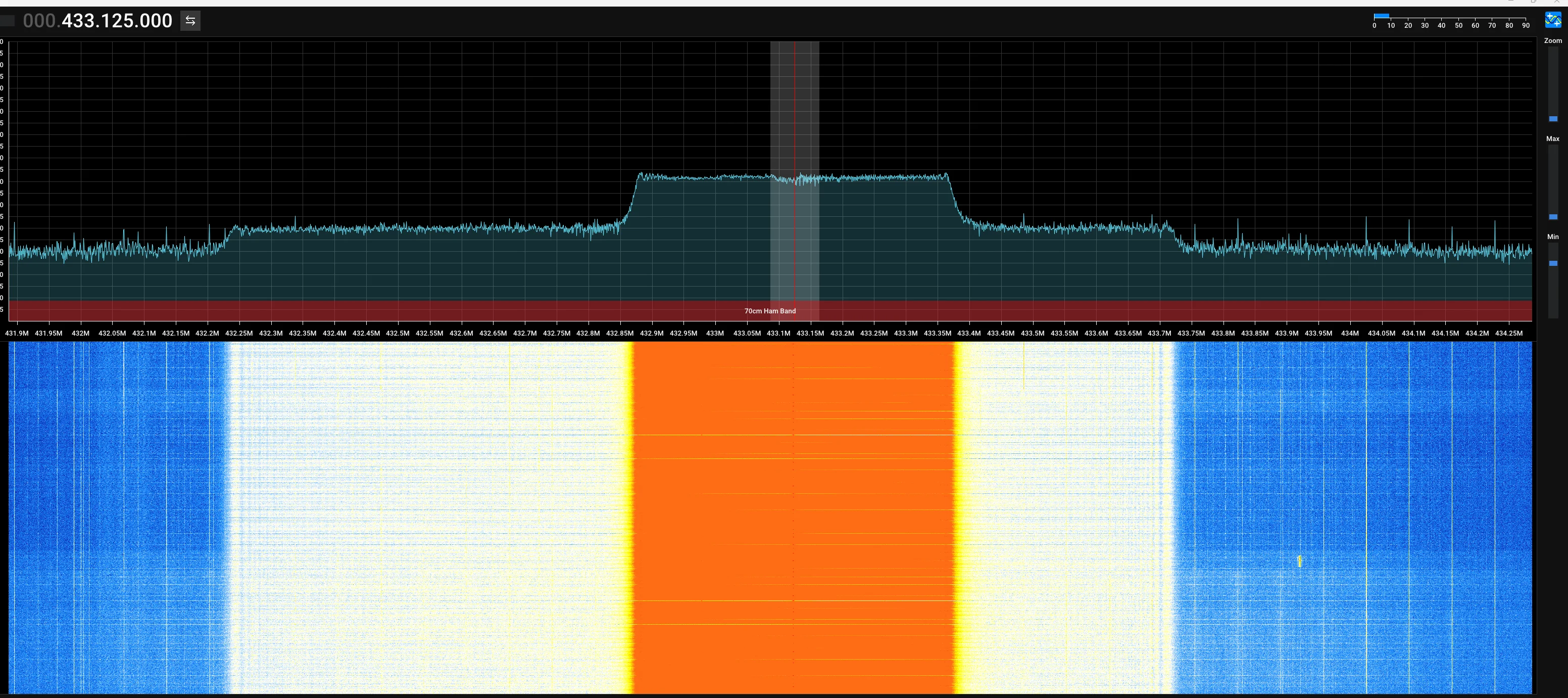Screen dimensions: 1568x698
Task: Click the Zoom slider handle
Action: 1553,119
